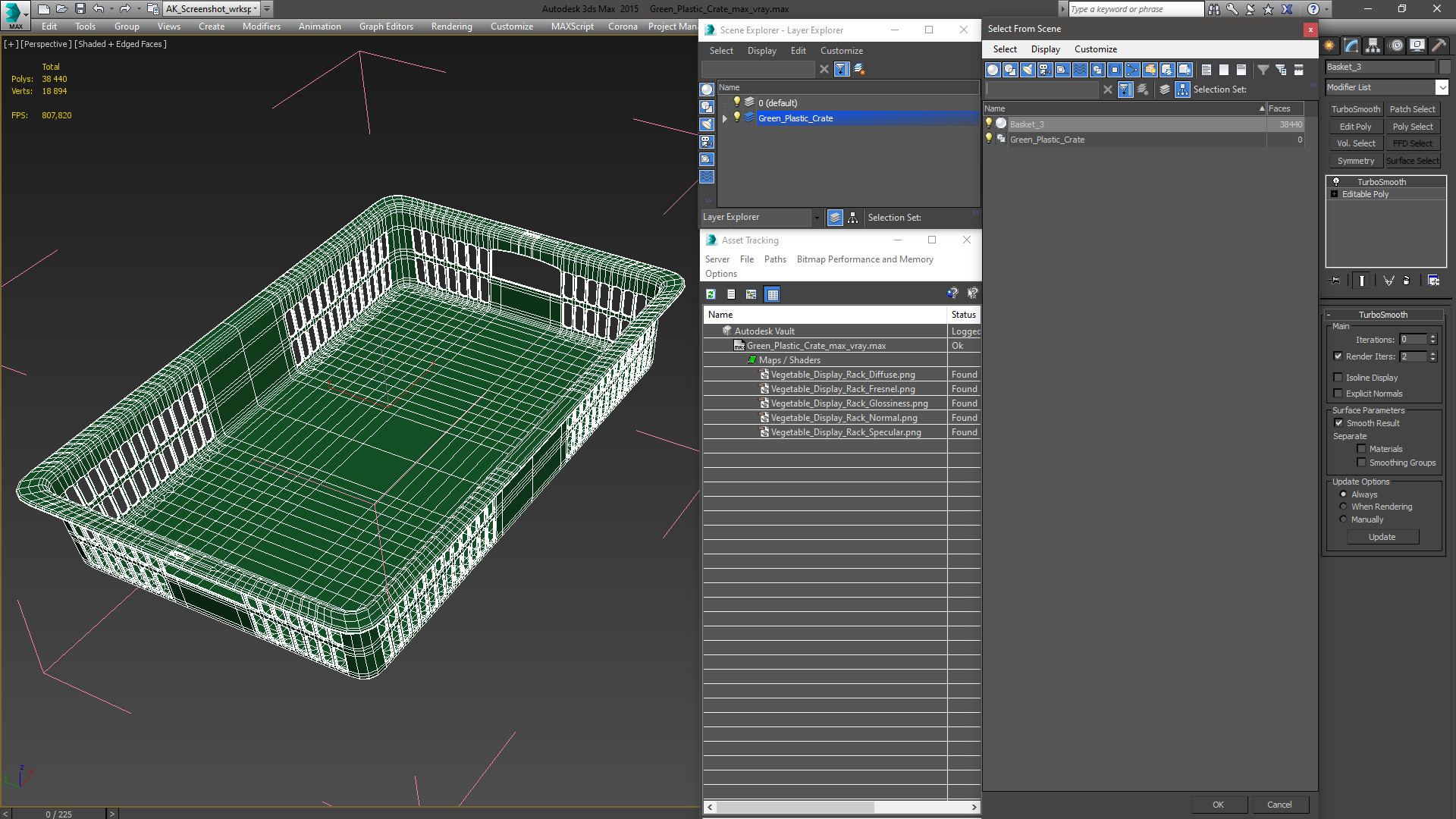
Task: Toggle display bone objects filter in Select From Scene
Action: click(1132, 70)
